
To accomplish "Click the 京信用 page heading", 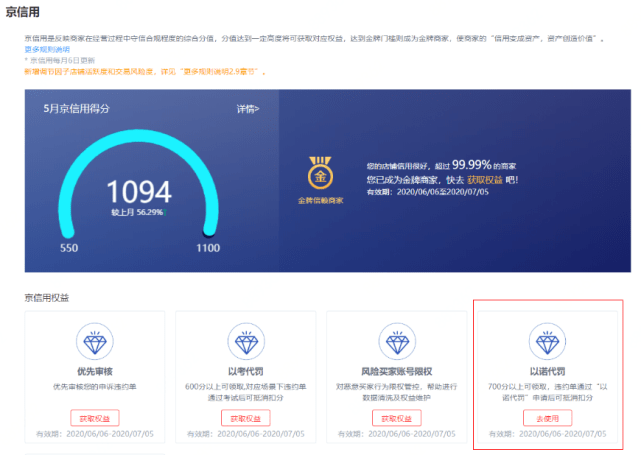I will [22, 12].
